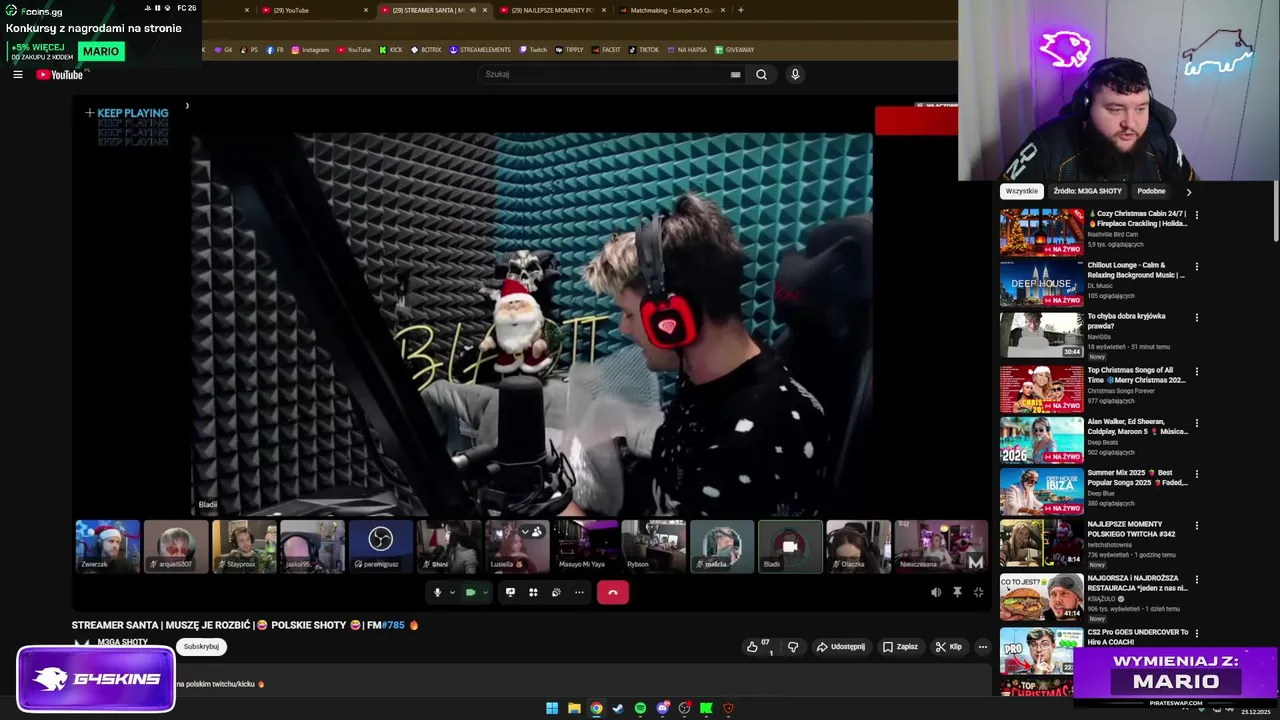Select the peremigiusz OBS participant tile

[x=380, y=546]
